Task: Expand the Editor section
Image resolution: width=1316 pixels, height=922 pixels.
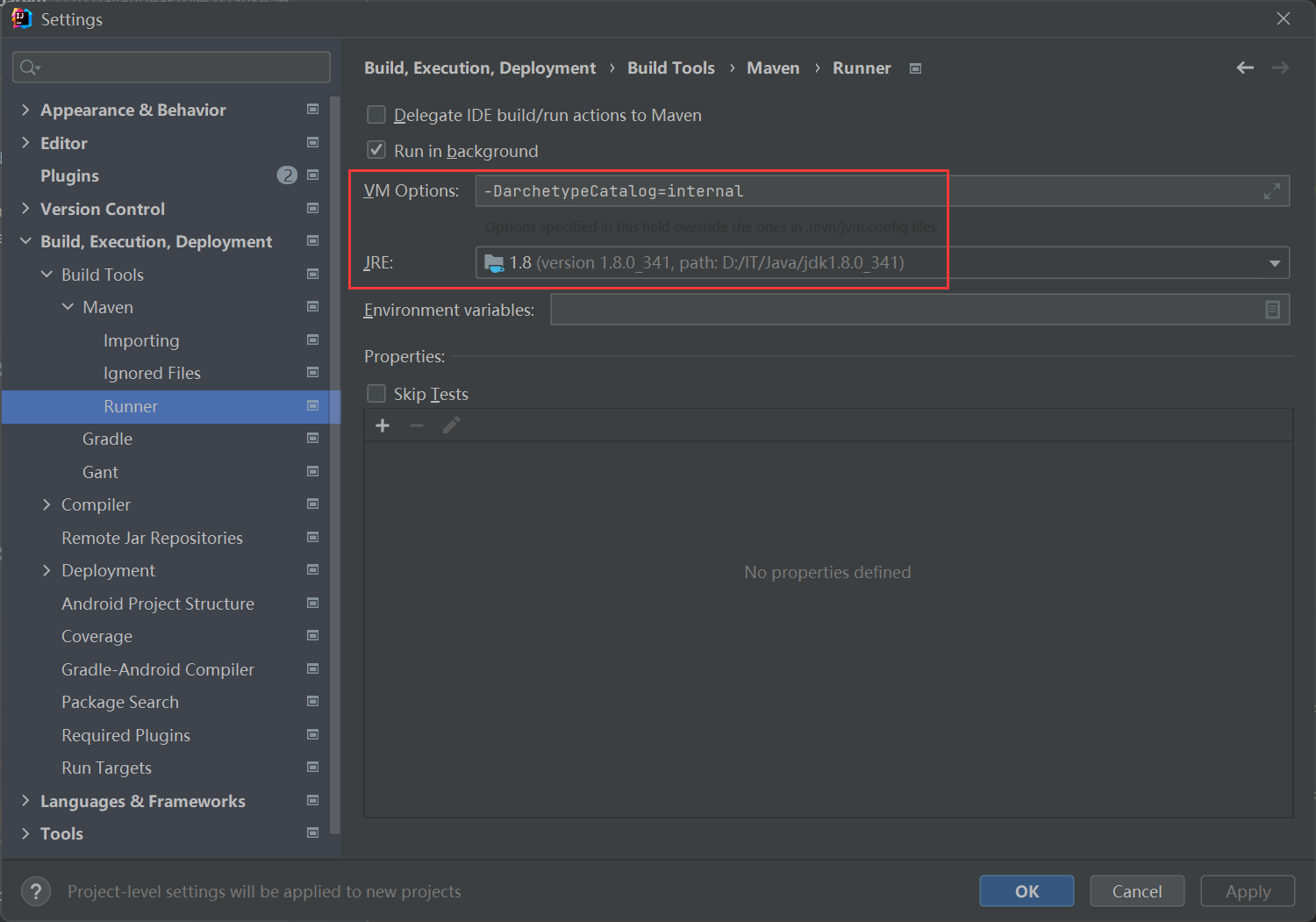Action: point(25,142)
